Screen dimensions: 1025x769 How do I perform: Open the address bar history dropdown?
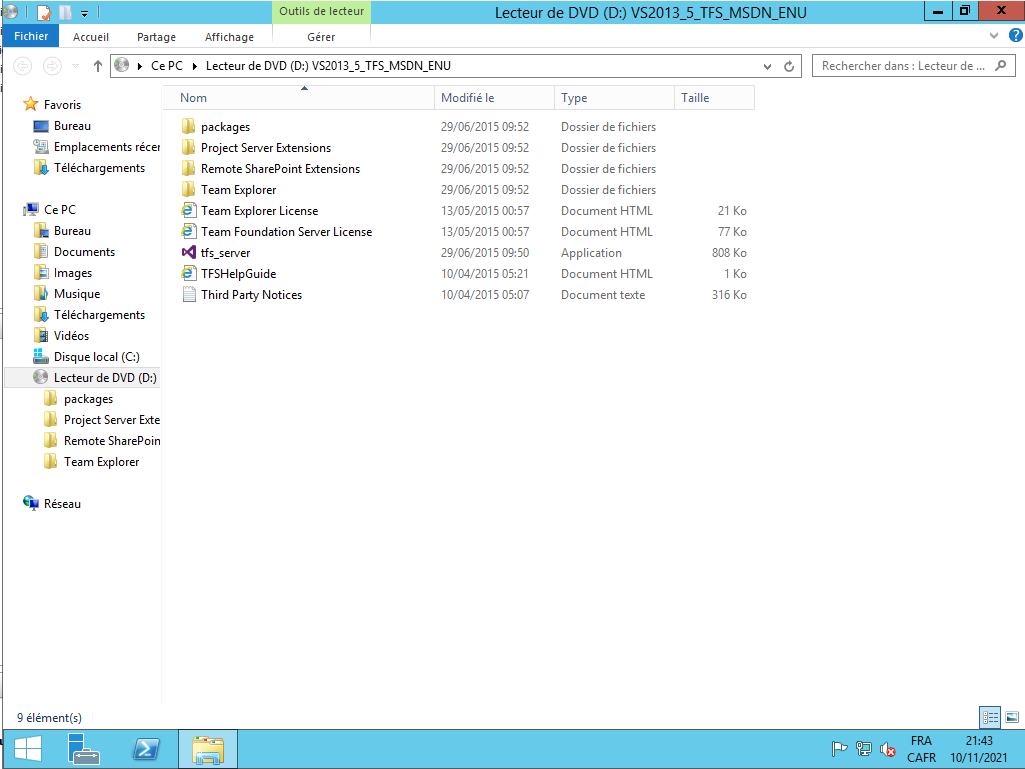click(767, 66)
